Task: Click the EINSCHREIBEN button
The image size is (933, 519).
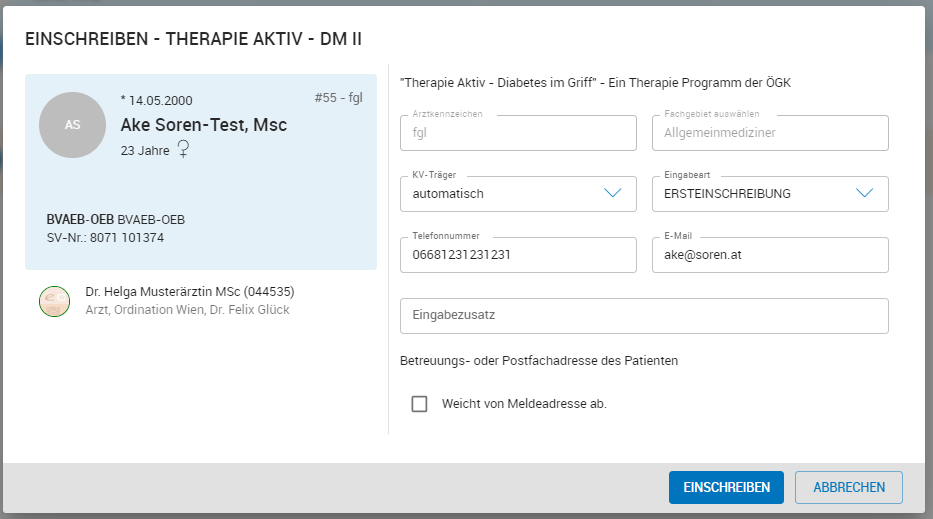Action: (x=726, y=487)
